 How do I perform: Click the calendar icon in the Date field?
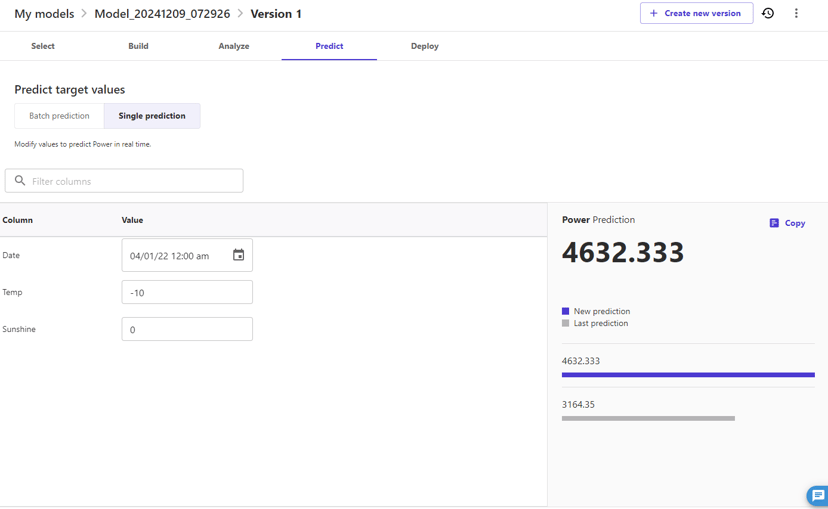(239, 255)
